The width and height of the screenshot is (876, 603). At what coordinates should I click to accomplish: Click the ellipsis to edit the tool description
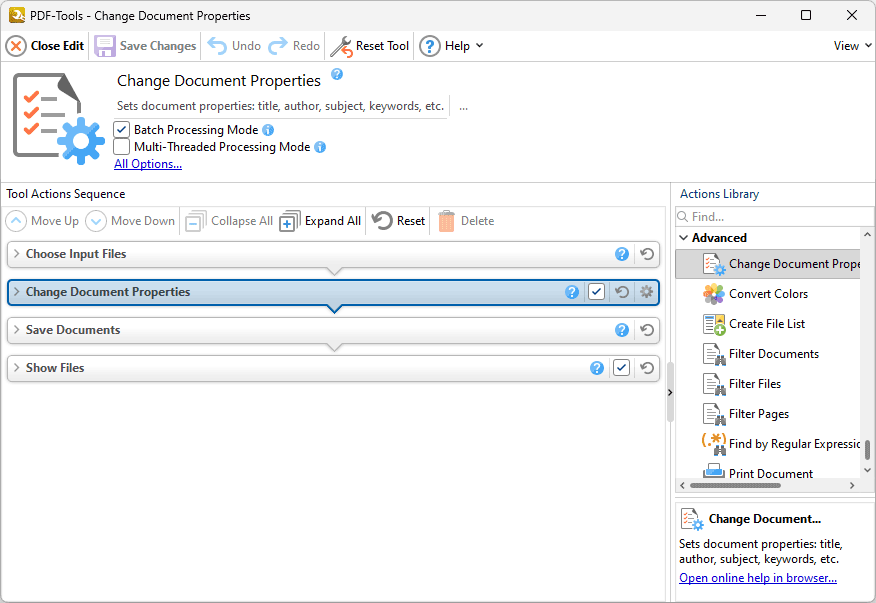(x=464, y=106)
